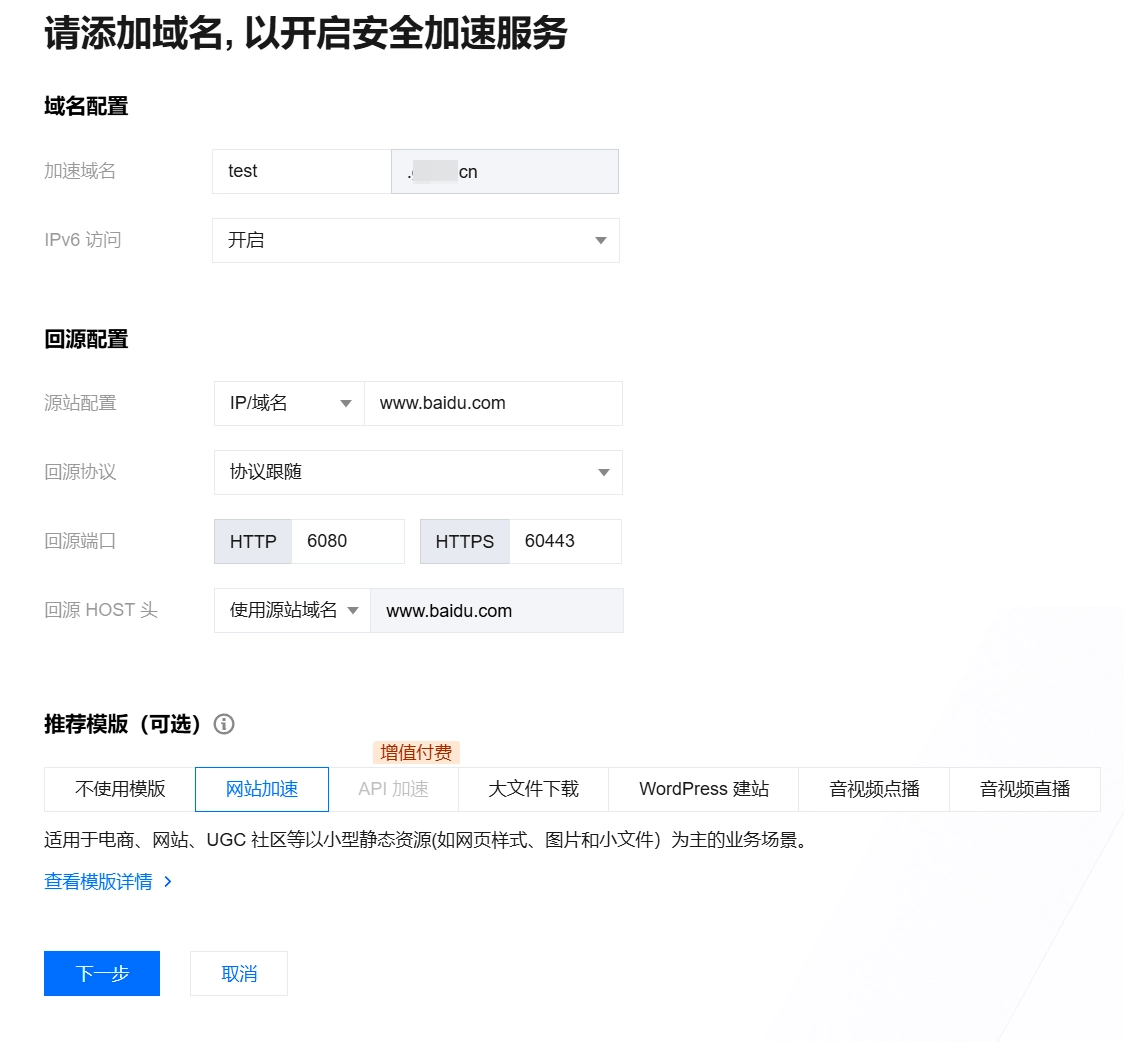Click the 下一步 button
Viewport: 1124px width, 1042px height.
tap(102, 973)
